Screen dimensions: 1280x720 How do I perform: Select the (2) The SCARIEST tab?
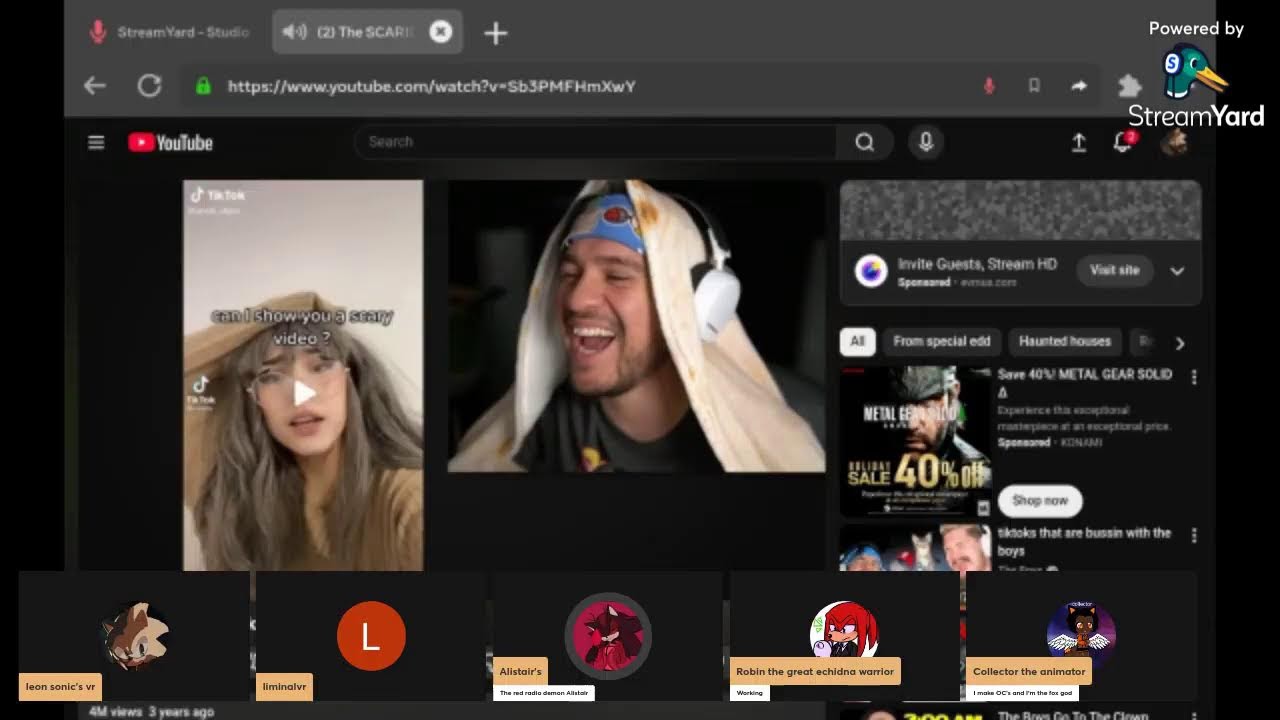pyautogui.click(x=366, y=32)
